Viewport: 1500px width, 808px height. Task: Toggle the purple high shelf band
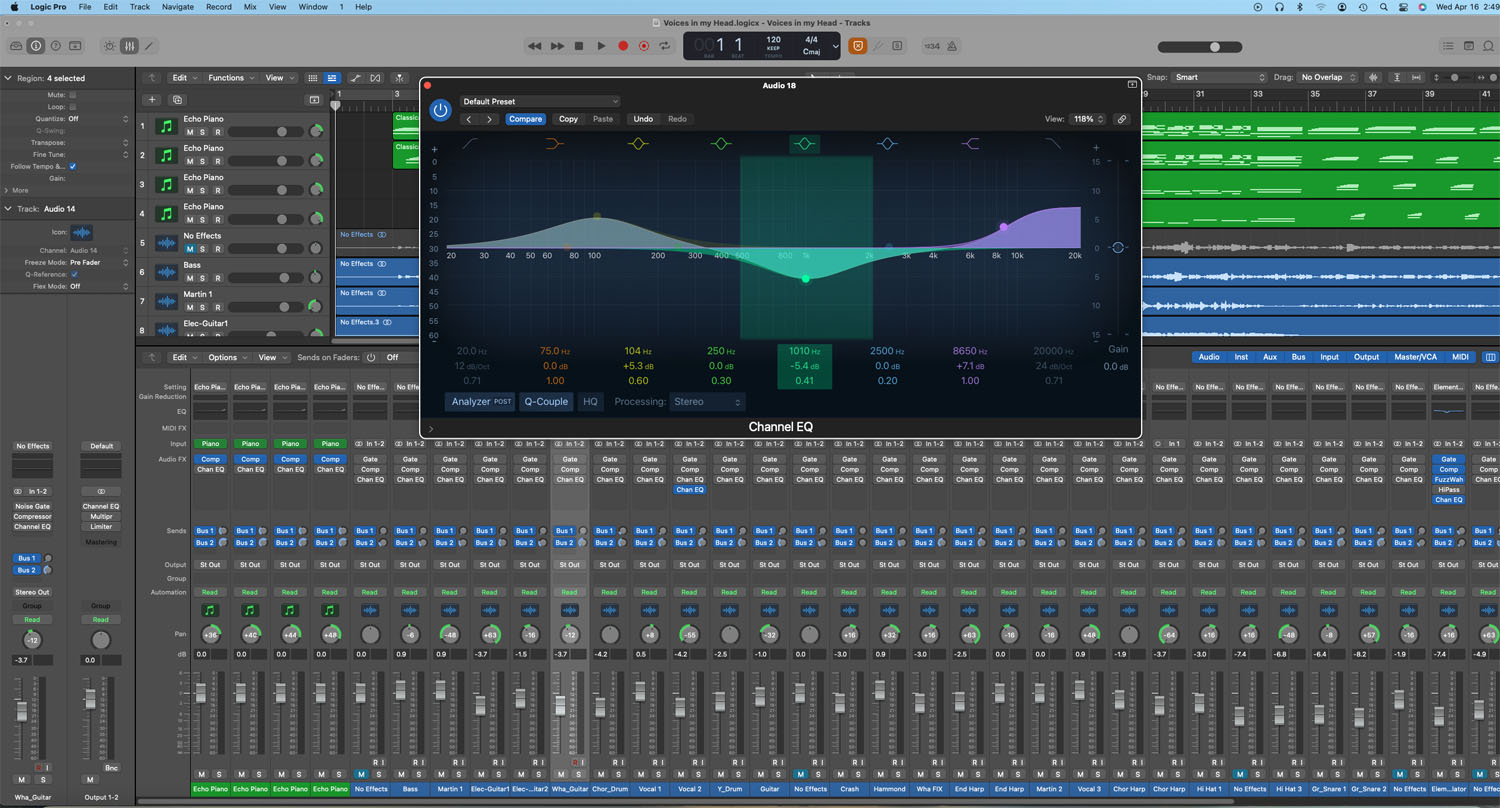click(x=970, y=144)
